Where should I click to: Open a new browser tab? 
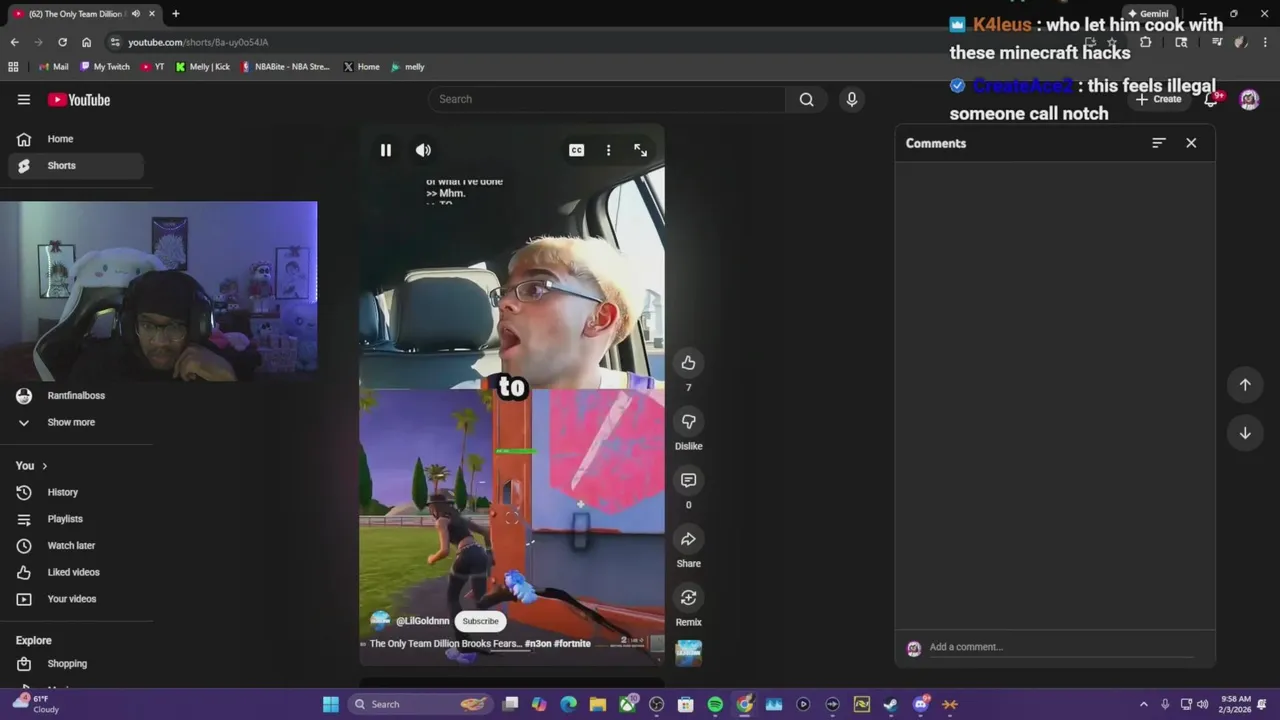tap(176, 14)
